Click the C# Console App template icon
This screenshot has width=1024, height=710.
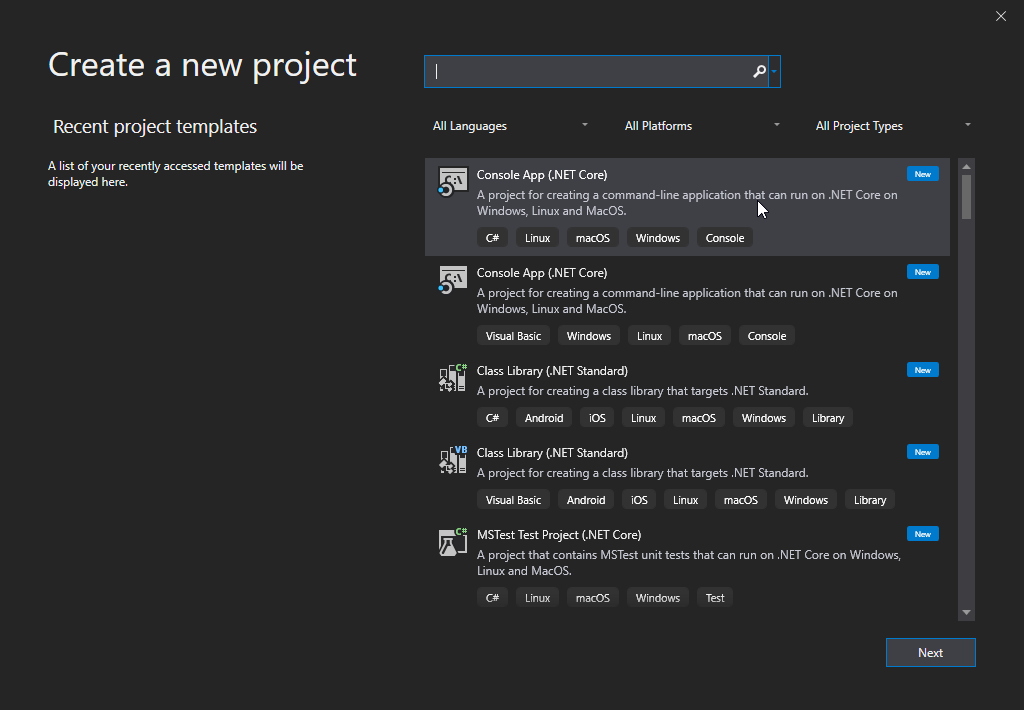click(x=453, y=182)
